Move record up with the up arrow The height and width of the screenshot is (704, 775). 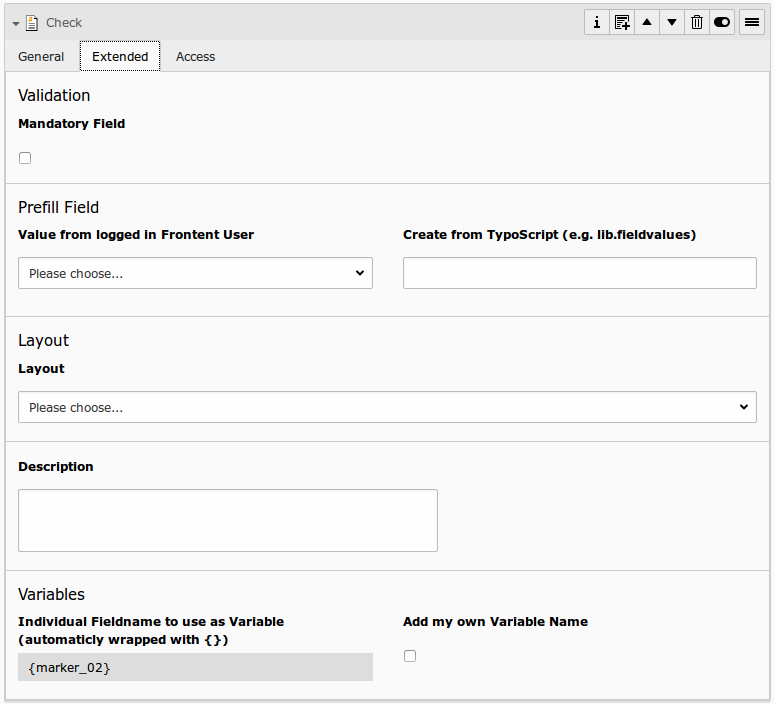647,22
